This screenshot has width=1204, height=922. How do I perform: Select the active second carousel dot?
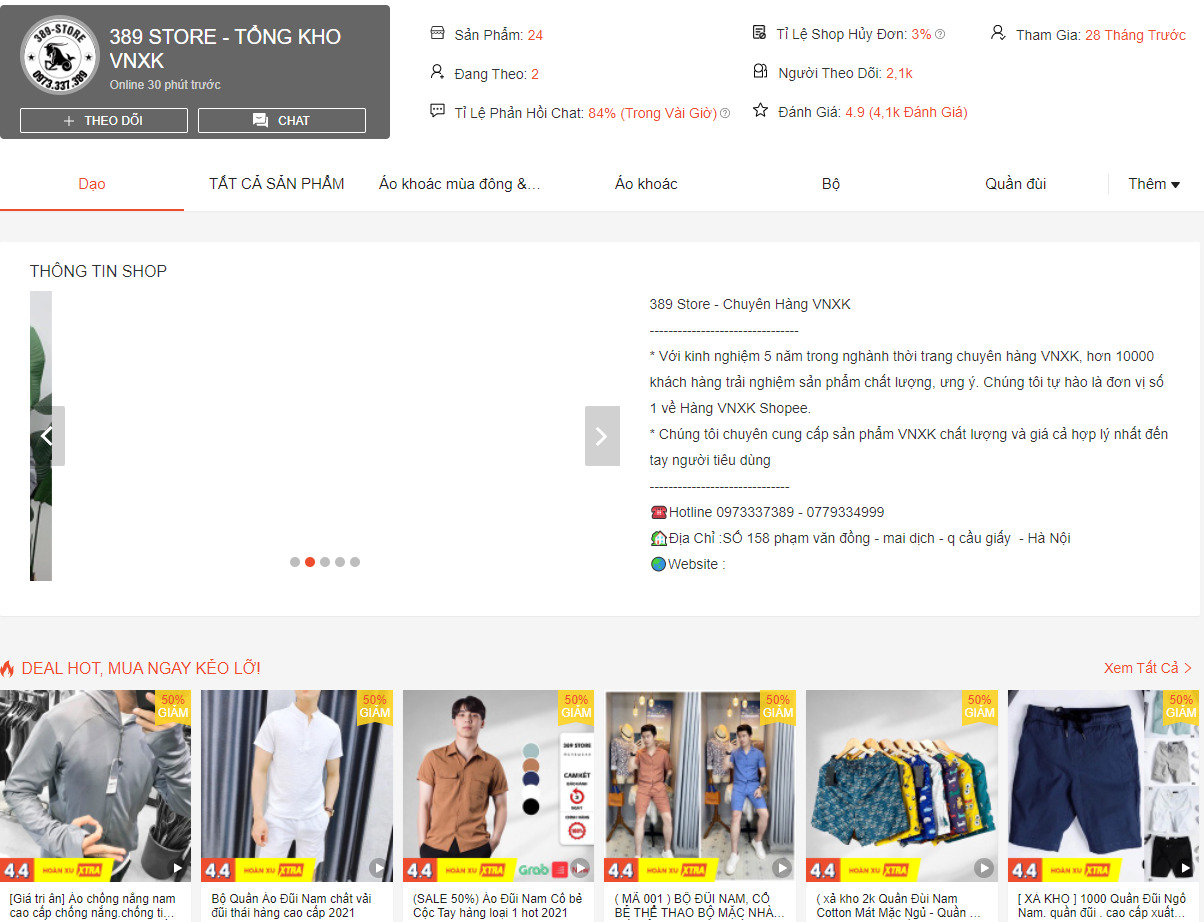click(x=310, y=562)
